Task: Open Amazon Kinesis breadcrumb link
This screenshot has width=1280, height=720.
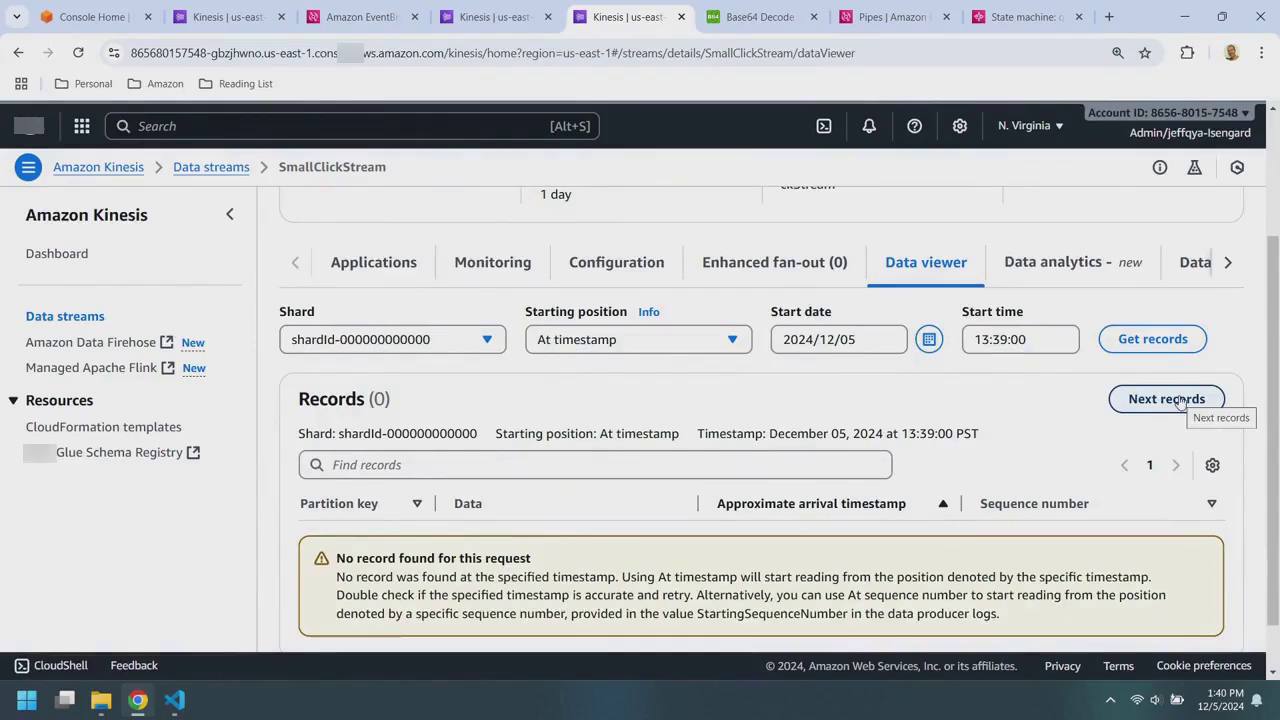Action: coord(98,167)
